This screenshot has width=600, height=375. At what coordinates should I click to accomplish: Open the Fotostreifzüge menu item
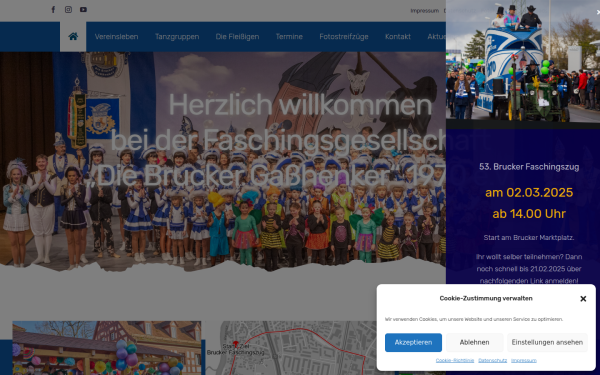[x=344, y=37]
